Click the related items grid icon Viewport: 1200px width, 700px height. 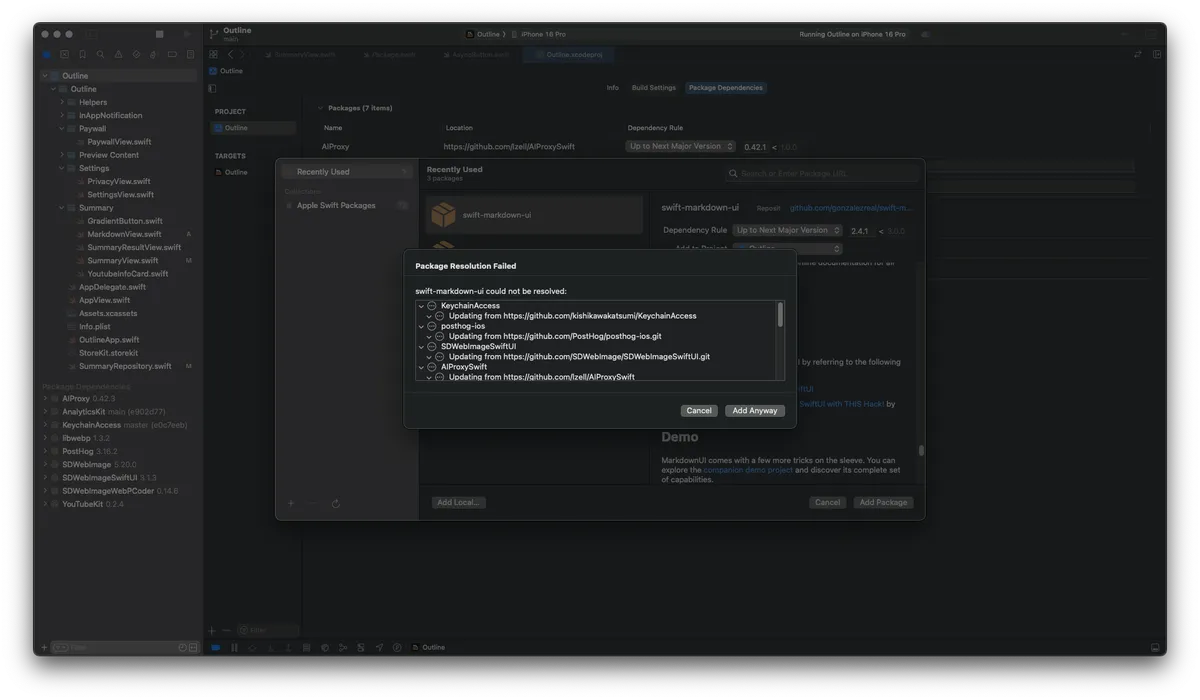click(x=214, y=55)
